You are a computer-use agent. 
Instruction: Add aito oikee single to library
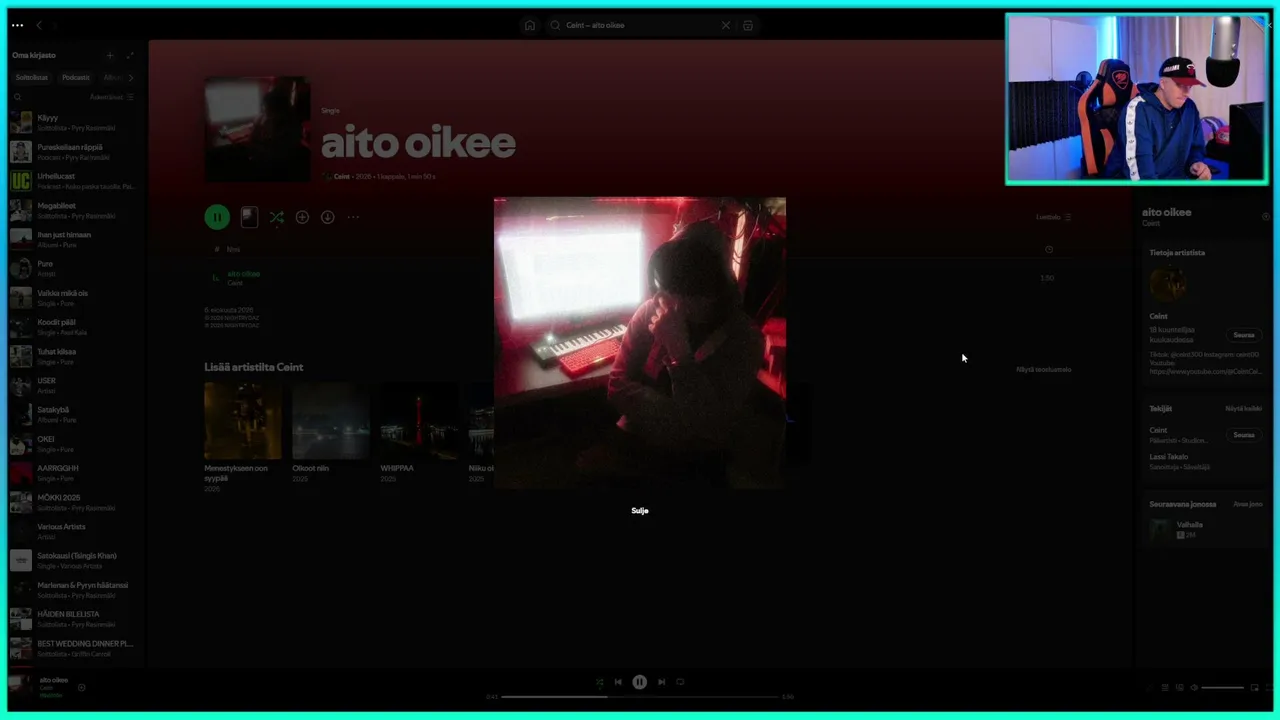pyautogui.click(x=302, y=217)
